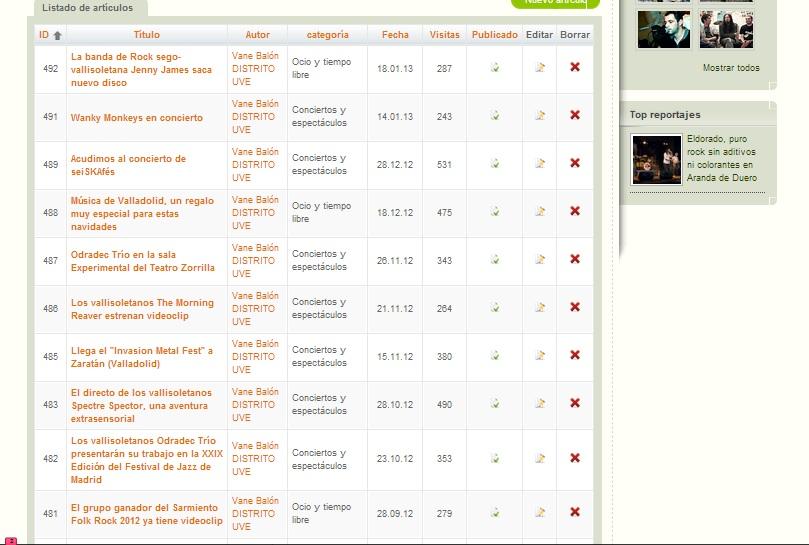This screenshot has width=809, height=545.
Task: Toggle published status of article 482
Action: [x=495, y=458]
